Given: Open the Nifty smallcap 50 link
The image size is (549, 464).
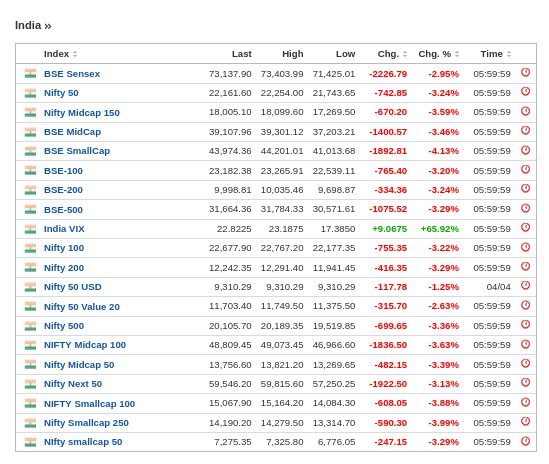Looking at the screenshot, I should (83, 442).
